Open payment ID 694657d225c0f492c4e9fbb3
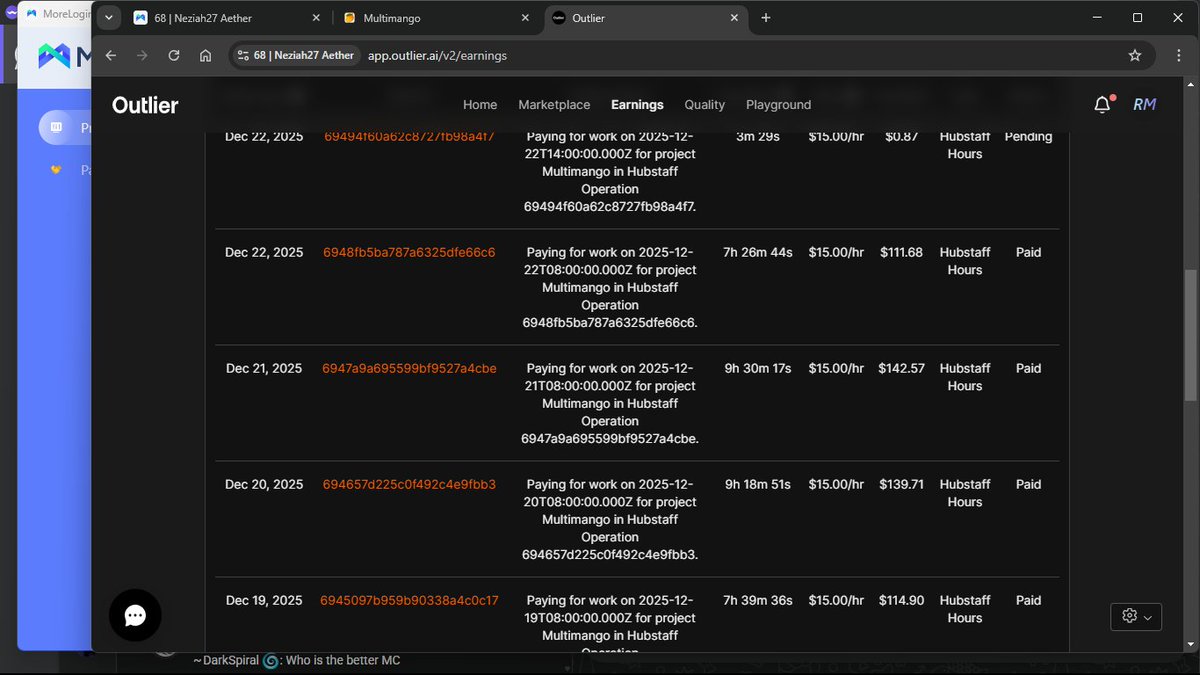Screen dimensions: 1200x675 [x=409, y=484]
